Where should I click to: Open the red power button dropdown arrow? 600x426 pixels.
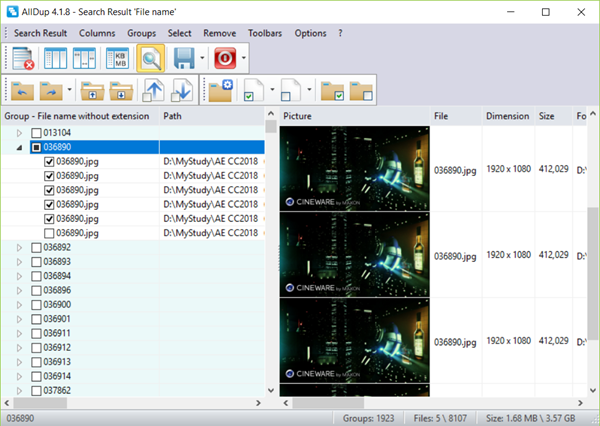click(243, 58)
